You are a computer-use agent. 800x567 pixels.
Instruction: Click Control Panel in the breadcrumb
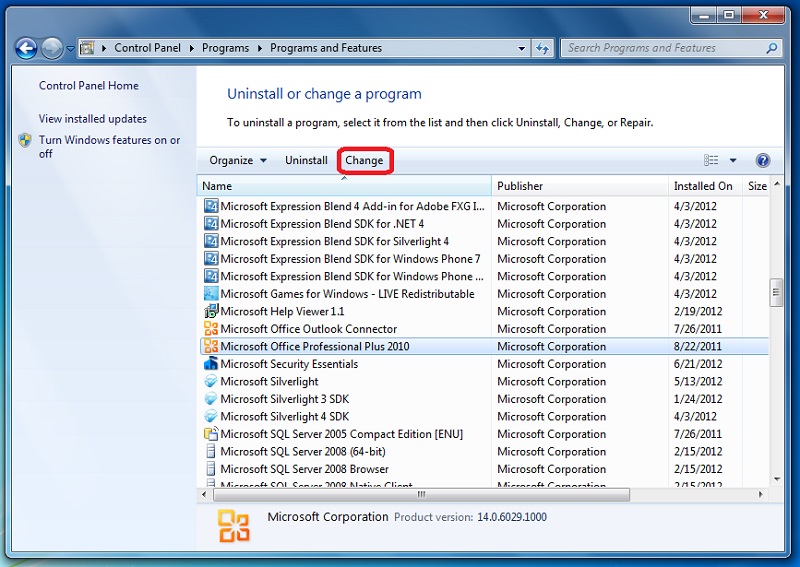(147, 48)
